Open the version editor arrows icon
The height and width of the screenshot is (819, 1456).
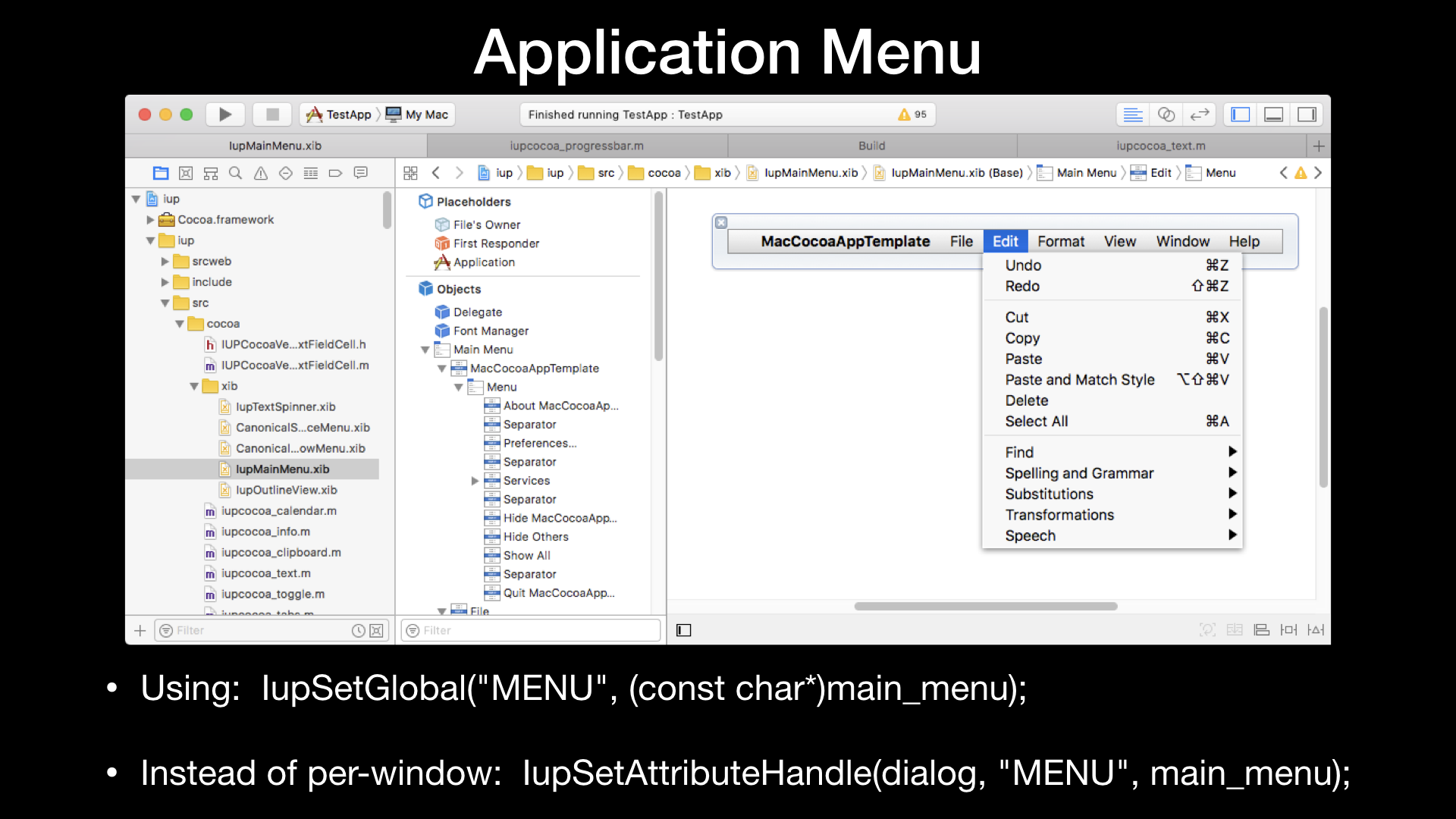[1200, 115]
